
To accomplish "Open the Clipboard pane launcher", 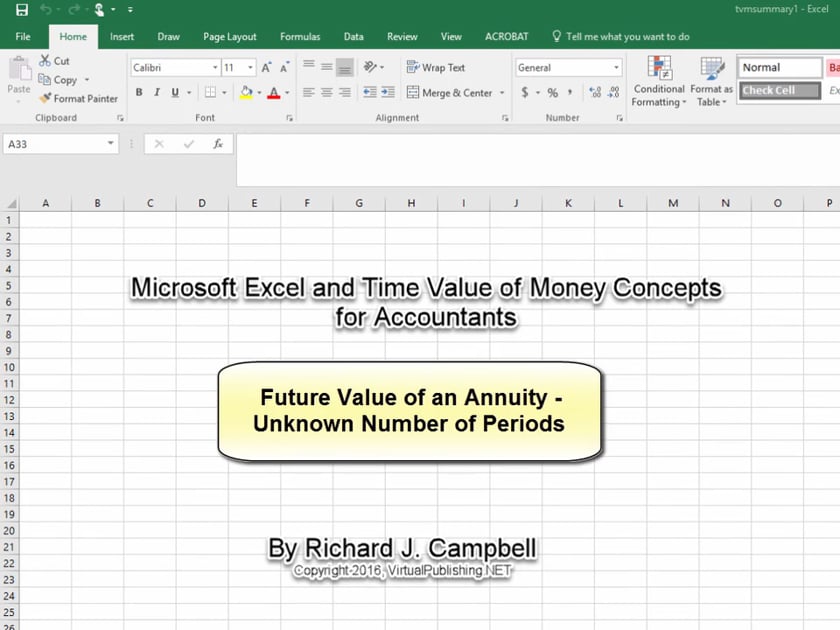I will (x=121, y=118).
